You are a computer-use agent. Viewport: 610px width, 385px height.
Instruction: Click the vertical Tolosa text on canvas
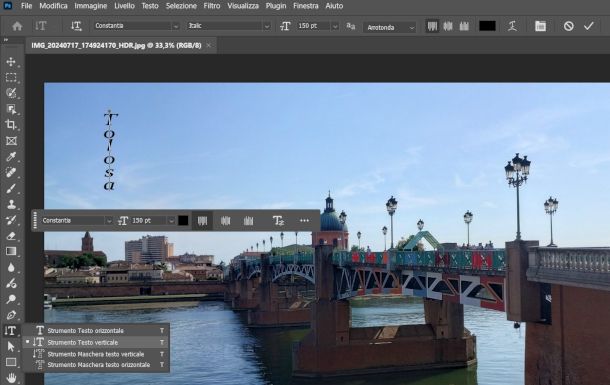[x=110, y=151]
